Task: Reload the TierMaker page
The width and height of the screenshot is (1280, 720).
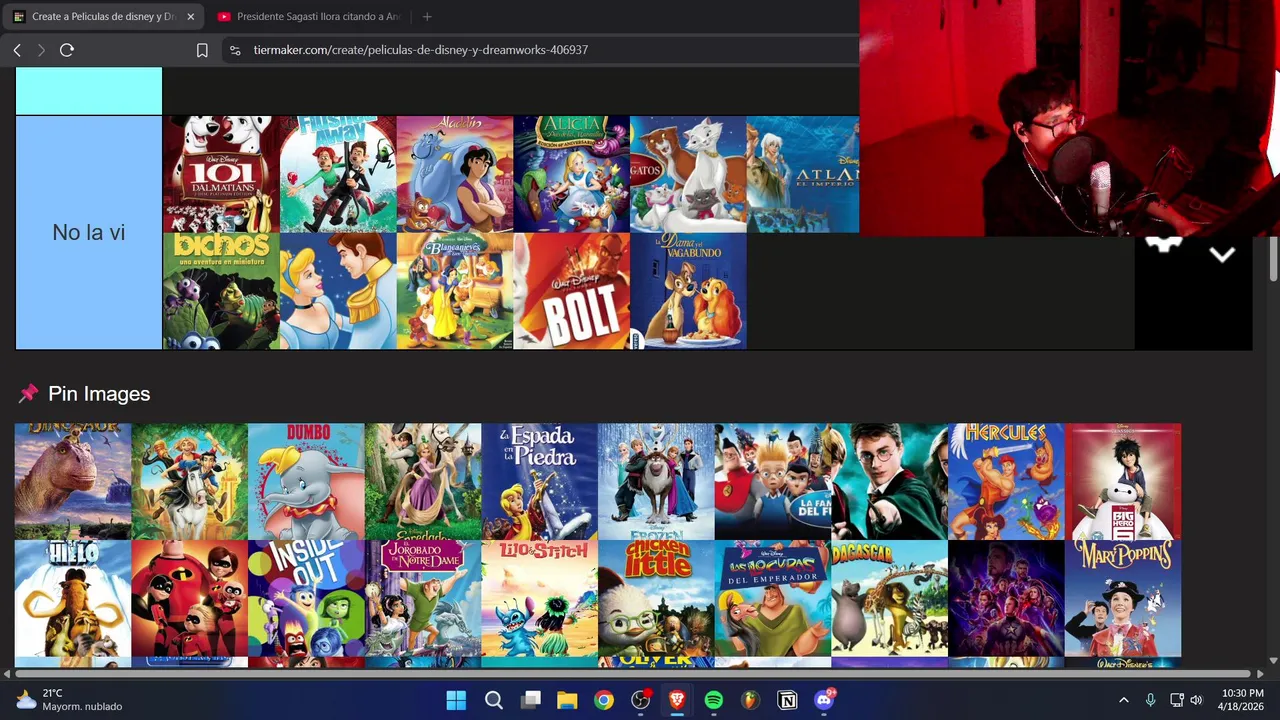Action: click(67, 50)
